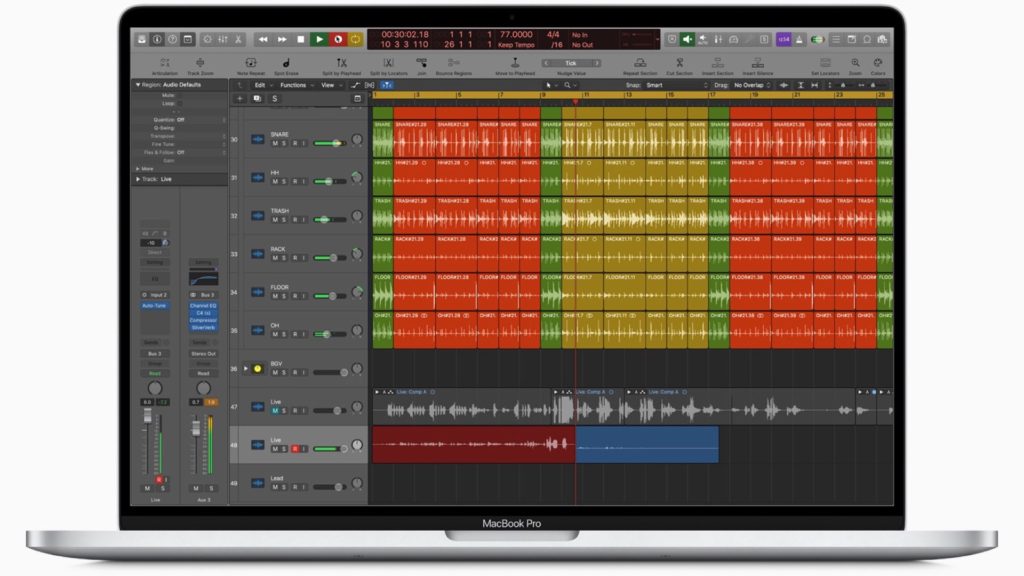The width and height of the screenshot is (1024, 576).
Task: Open the Colors palette toolbar icon
Action: pos(878,63)
